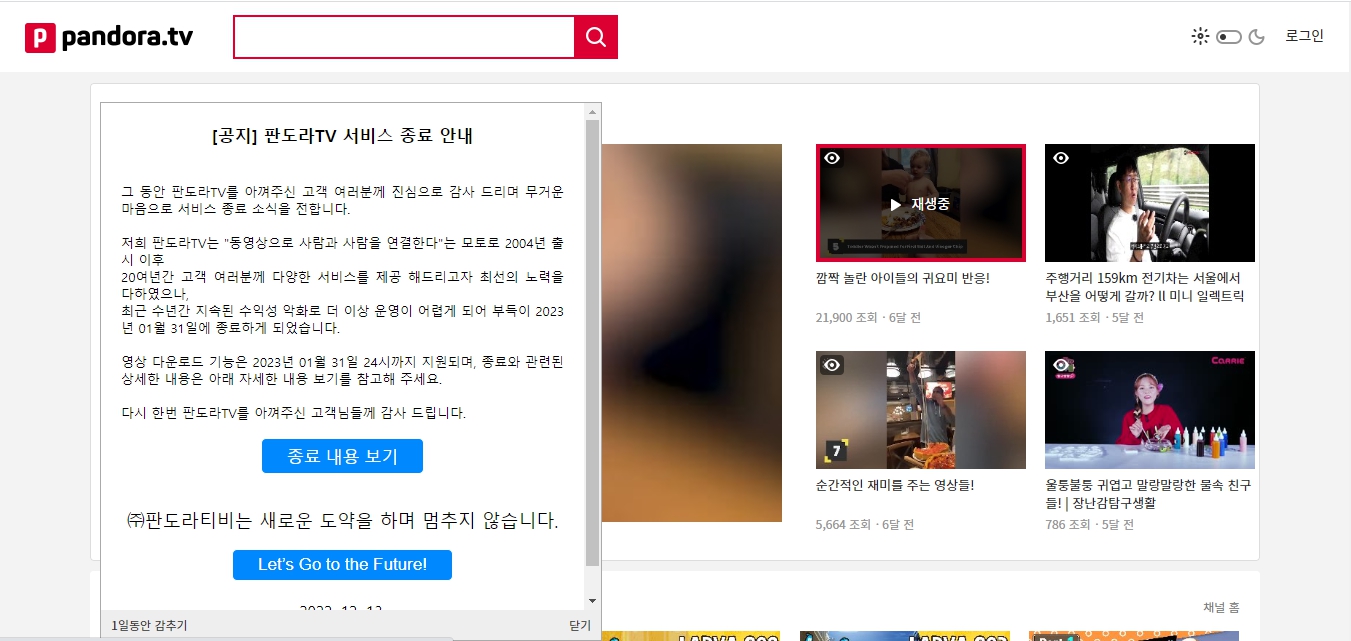The width and height of the screenshot is (1351, 641).
Task: Click 1일동안 감추기 in the popup footer
Action: (149, 625)
